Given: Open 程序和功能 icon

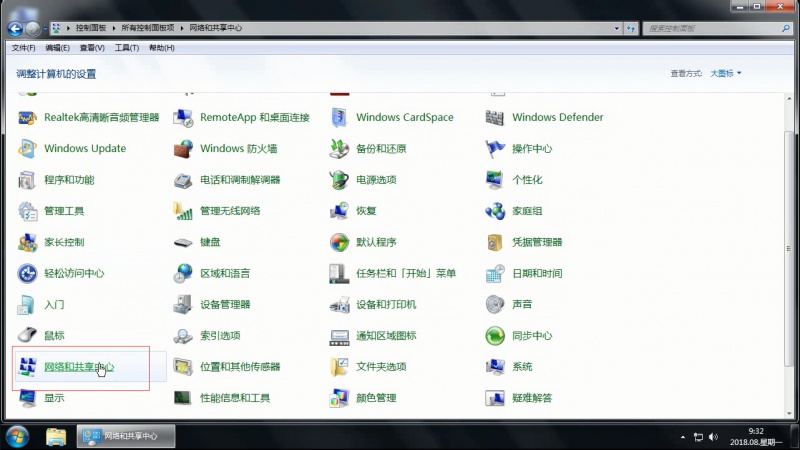Looking at the screenshot, I should pyautogui.click(x=28, y=180).
